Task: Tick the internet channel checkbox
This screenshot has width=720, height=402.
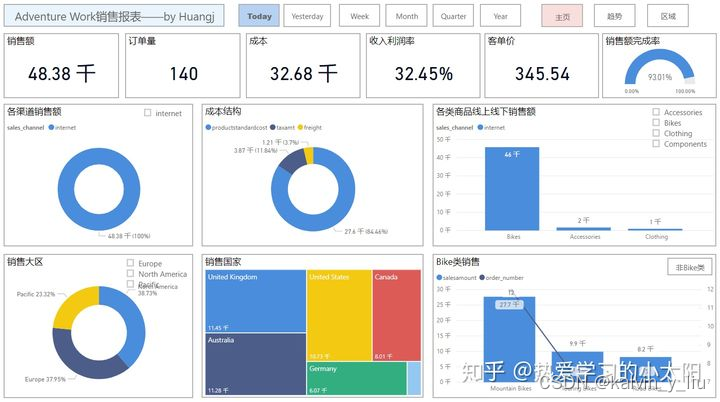Action: 147,113
